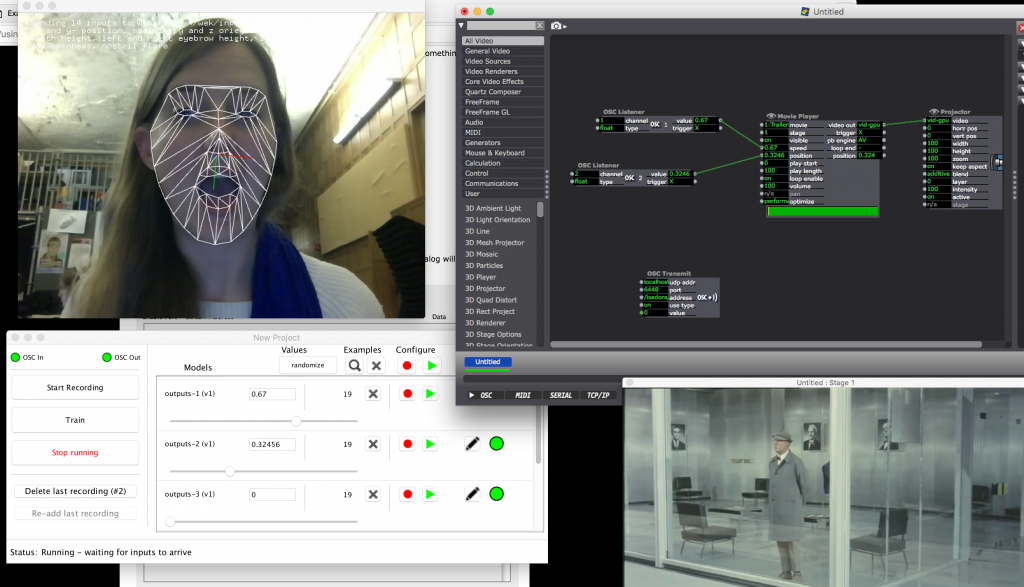Choose 3D Mesh Projector actor
Image resolution: width=1024 pixels, height=587 pixels.
pyautogui.click(x=494, y=243)
